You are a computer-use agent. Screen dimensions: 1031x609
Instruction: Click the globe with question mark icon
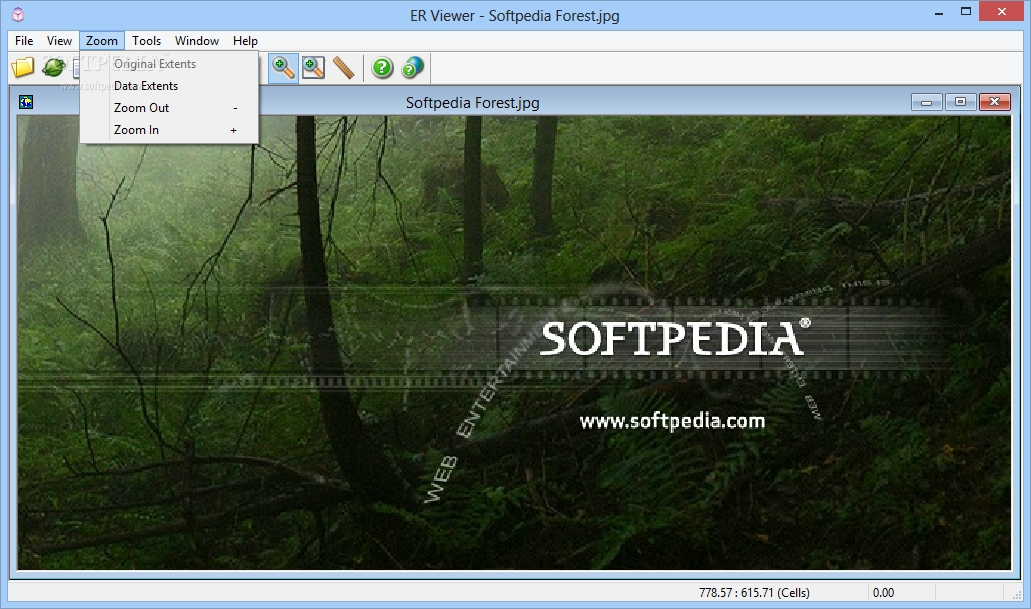[412, 68]
